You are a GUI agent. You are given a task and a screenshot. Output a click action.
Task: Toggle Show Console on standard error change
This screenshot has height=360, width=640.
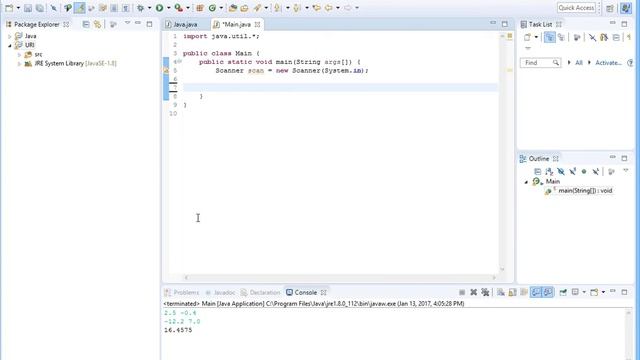tap(548, 292)
